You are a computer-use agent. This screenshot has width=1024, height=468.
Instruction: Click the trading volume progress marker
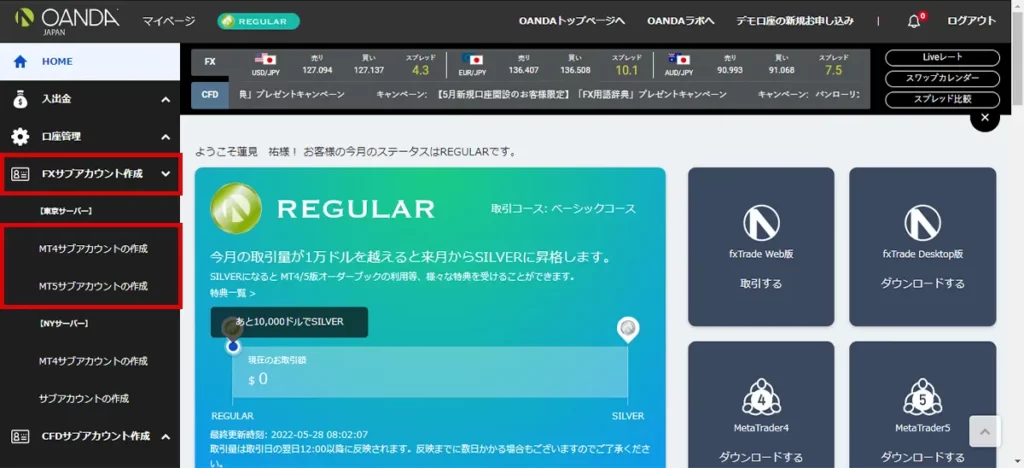(x=233, y=346)
